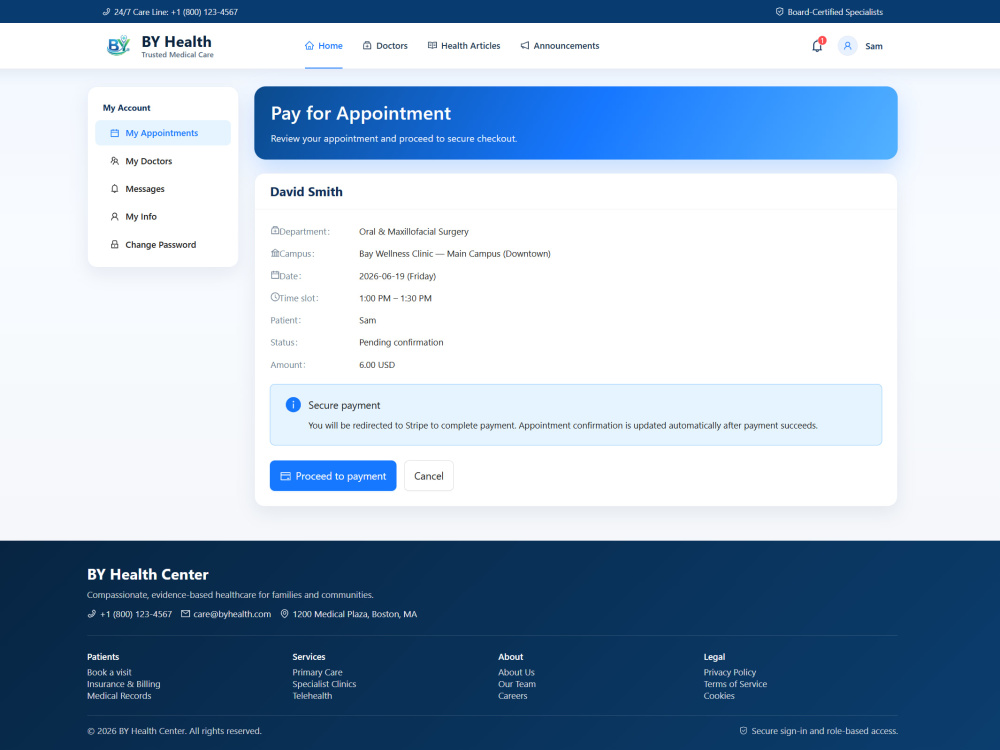Open Primary Care link
1000x750 pixels.
(318, 672)
